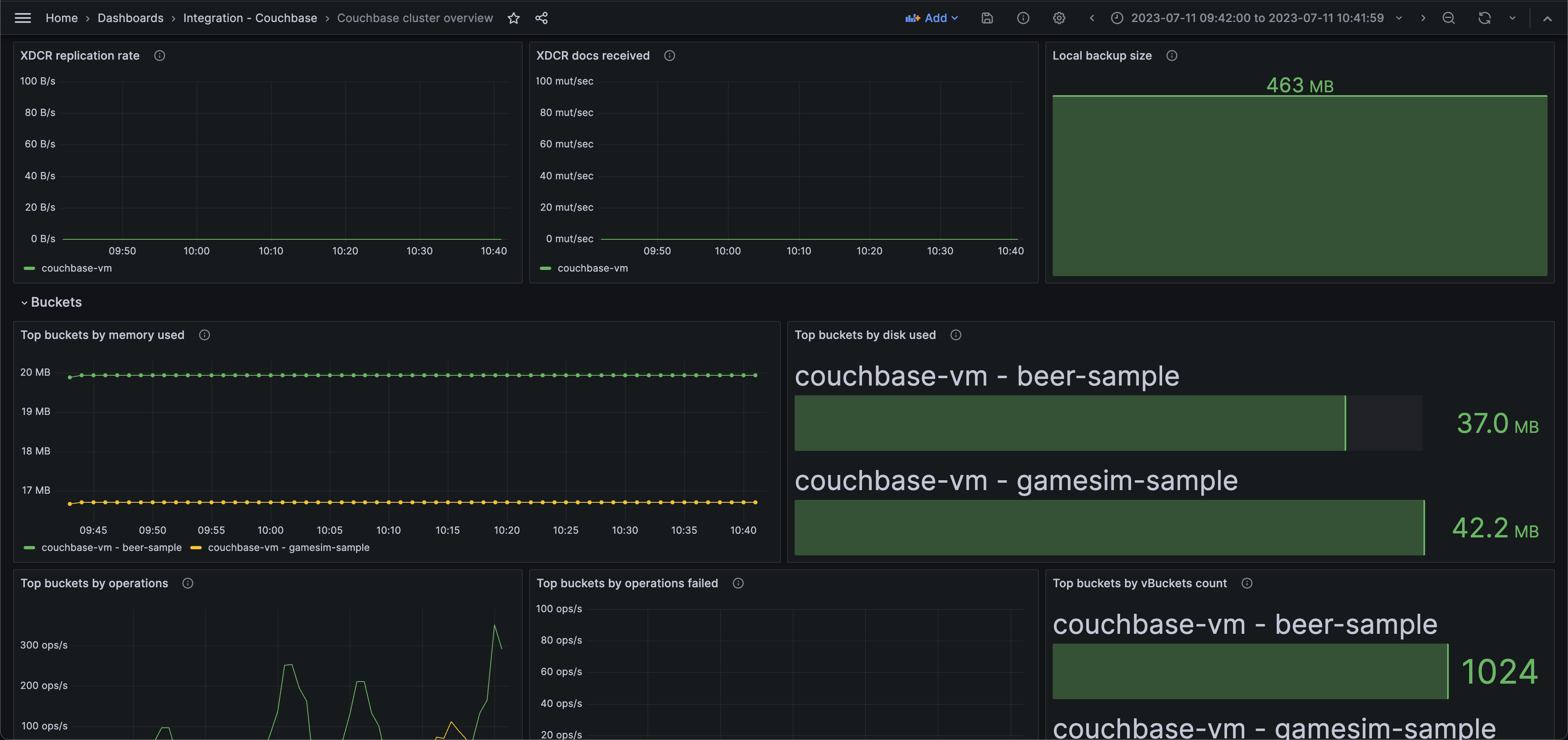Screen dimensions: 1568x740
Task: Click the zoom out time range icon
Action: (1448, 18)
